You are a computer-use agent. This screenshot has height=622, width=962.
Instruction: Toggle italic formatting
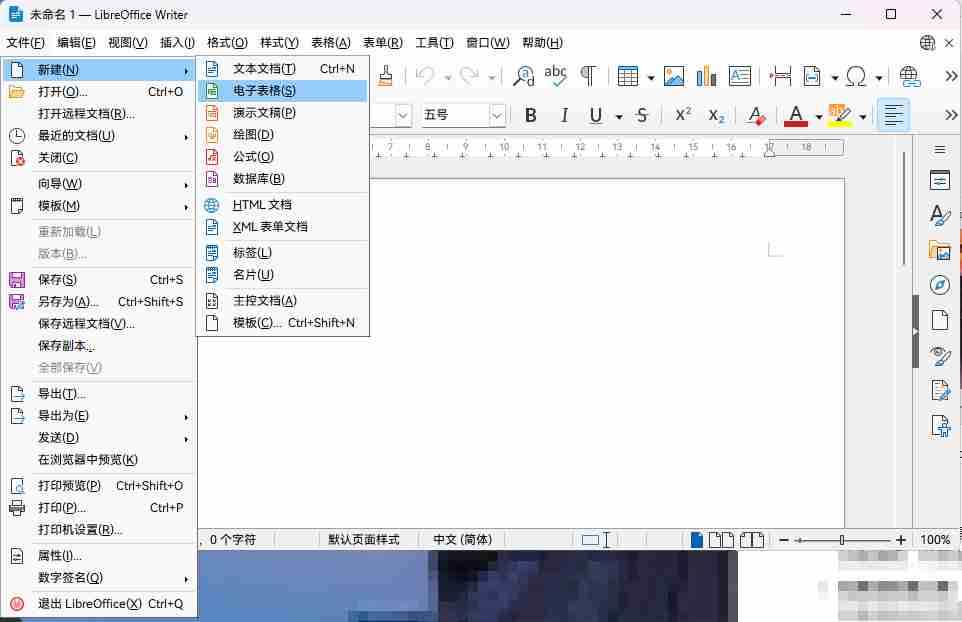click(564, 115)
